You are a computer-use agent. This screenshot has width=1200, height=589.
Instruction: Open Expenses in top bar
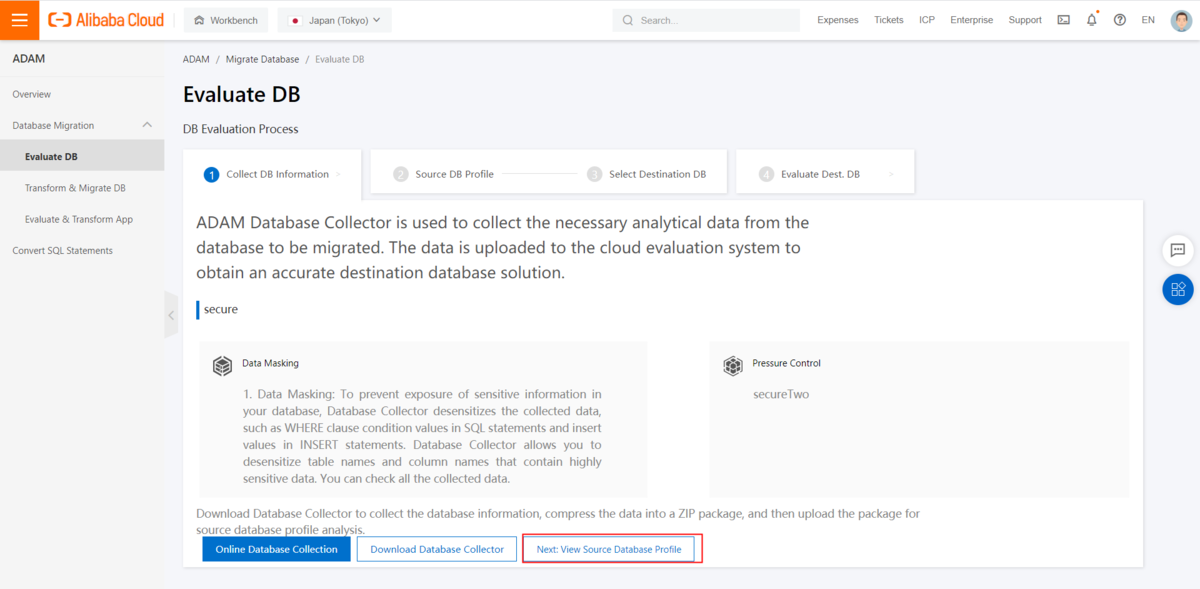pos(837,20)
